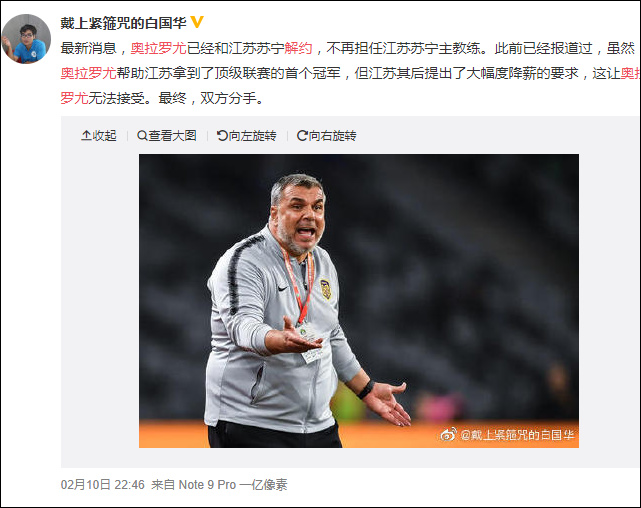Open 奥拉罗尤 link at second line start
This screenshot has width=641, height=508.
point(89,73)
